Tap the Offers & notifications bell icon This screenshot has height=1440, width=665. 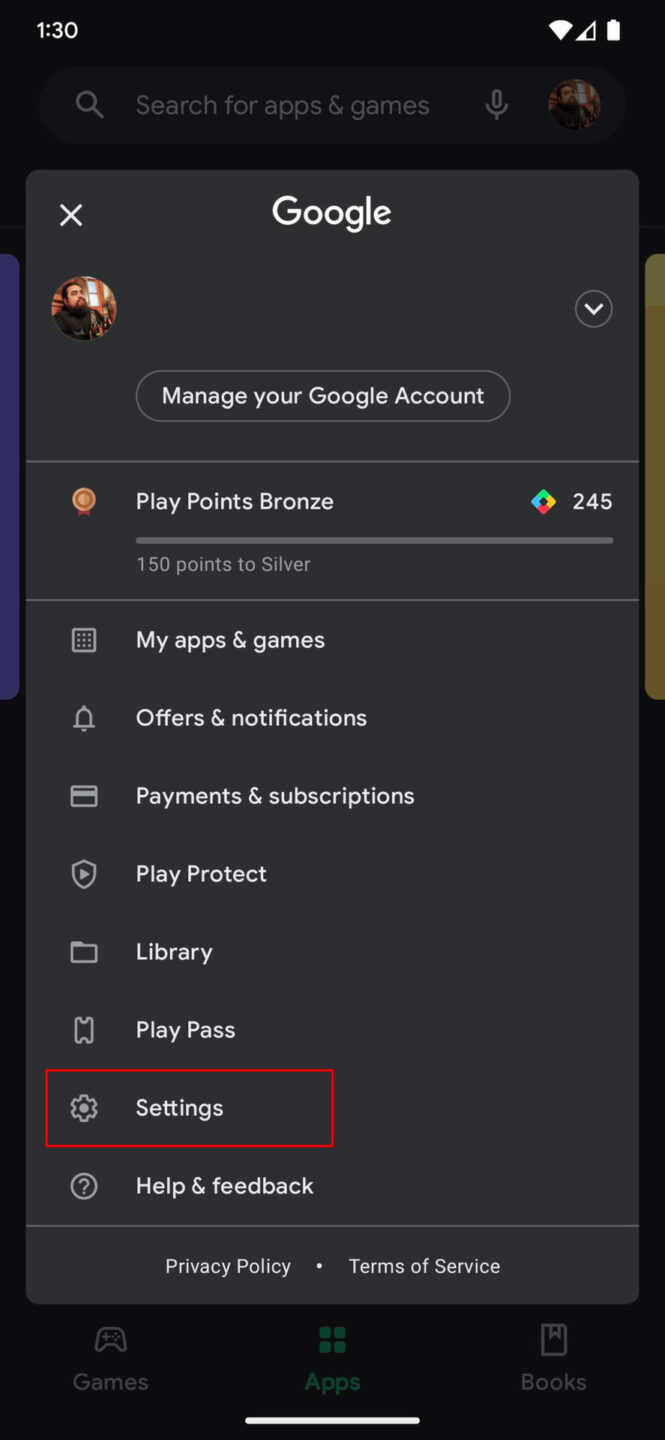point(84,718)
